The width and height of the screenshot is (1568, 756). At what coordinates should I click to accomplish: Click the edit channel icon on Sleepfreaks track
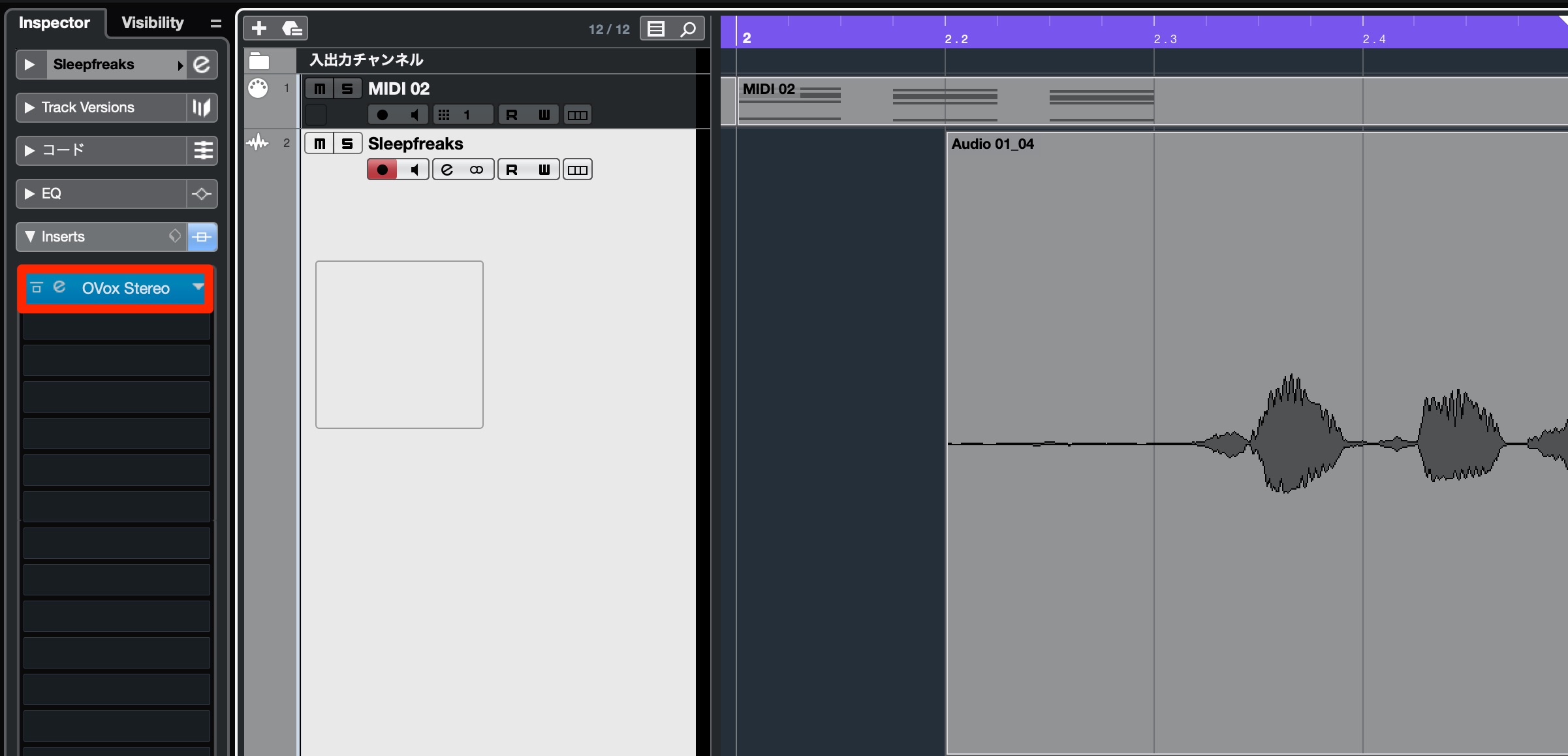447,170
